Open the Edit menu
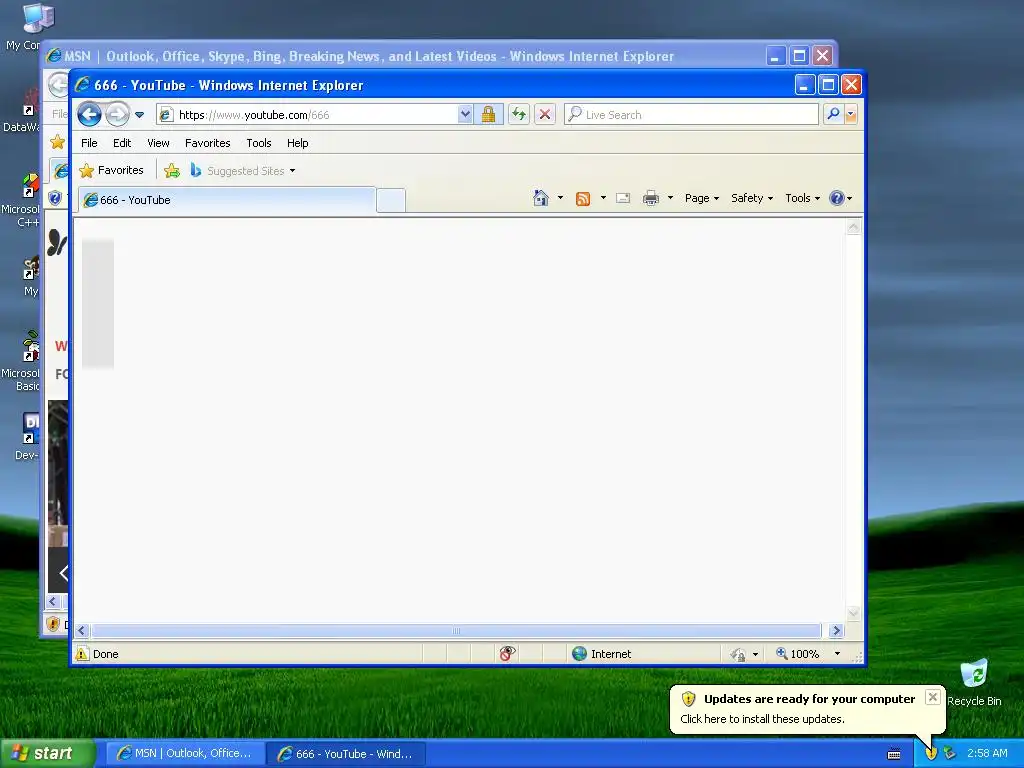The image size is (1024, 768). 121,143
